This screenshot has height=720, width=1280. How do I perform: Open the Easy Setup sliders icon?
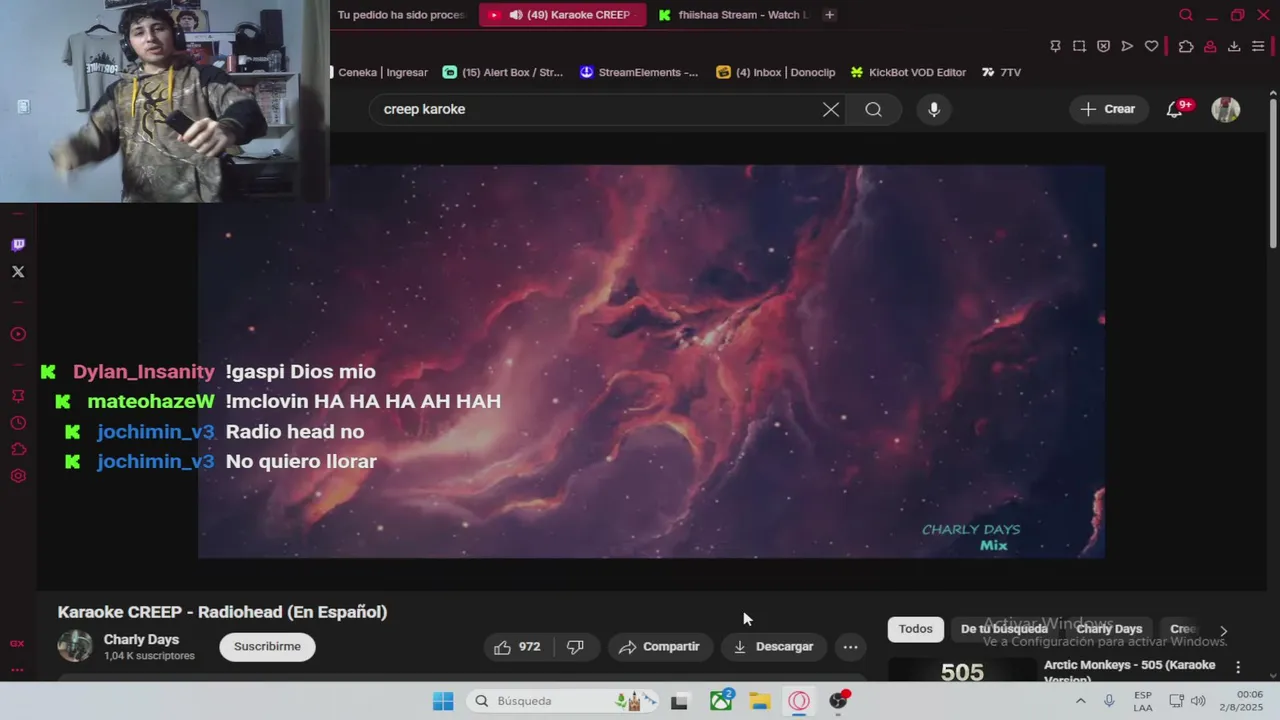click(x=1258, y=46)
